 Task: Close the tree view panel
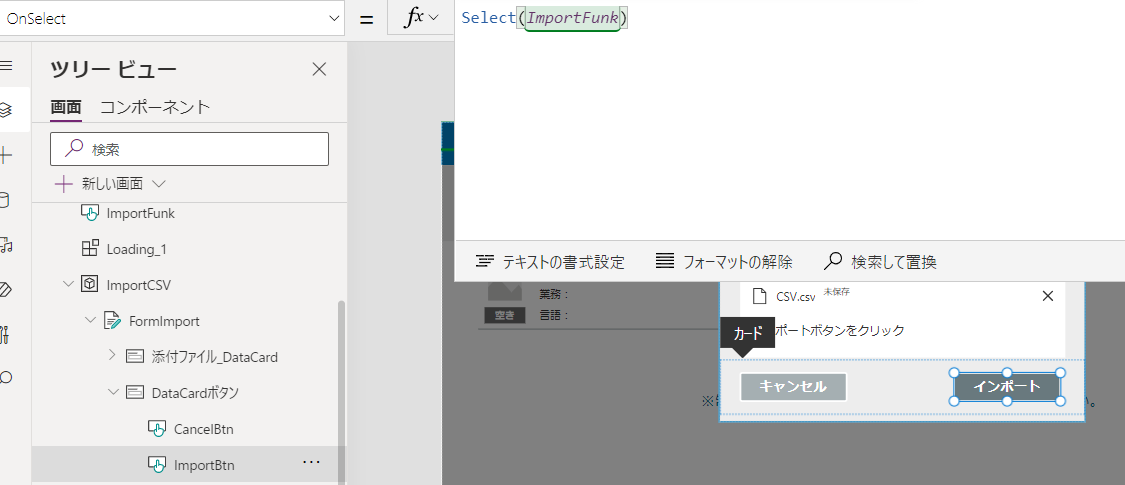click(319, 70)
